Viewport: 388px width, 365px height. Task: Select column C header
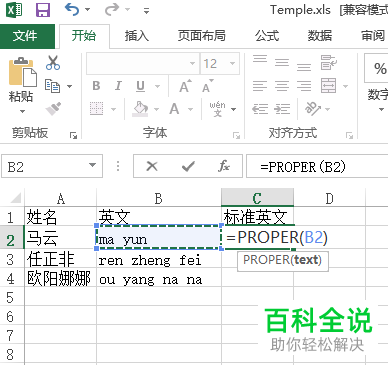[x=257, y=198]
